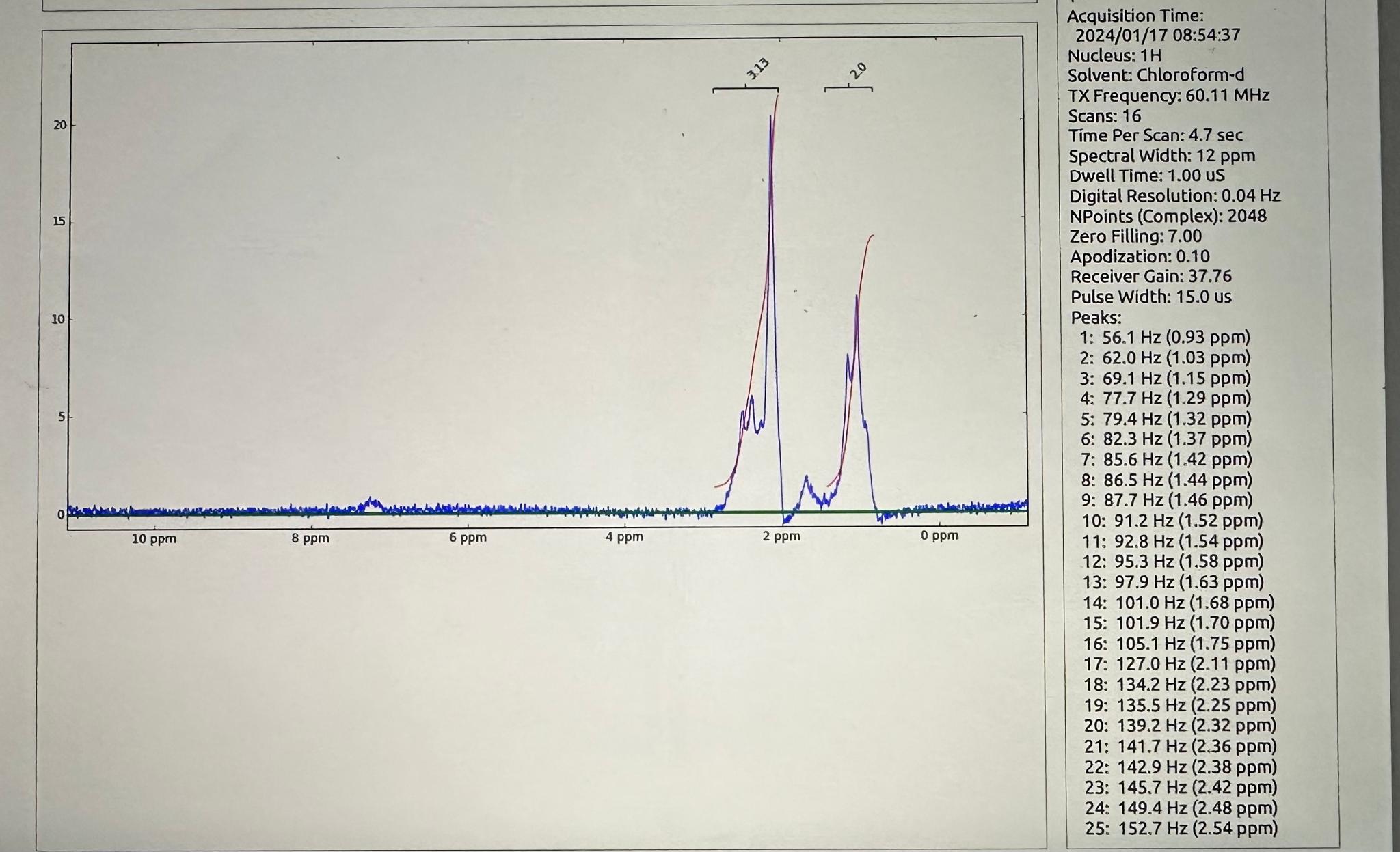This screenshot has height=852, width=1400.
Task: Click the 3.13 integration label
Action: coord(757,69)
